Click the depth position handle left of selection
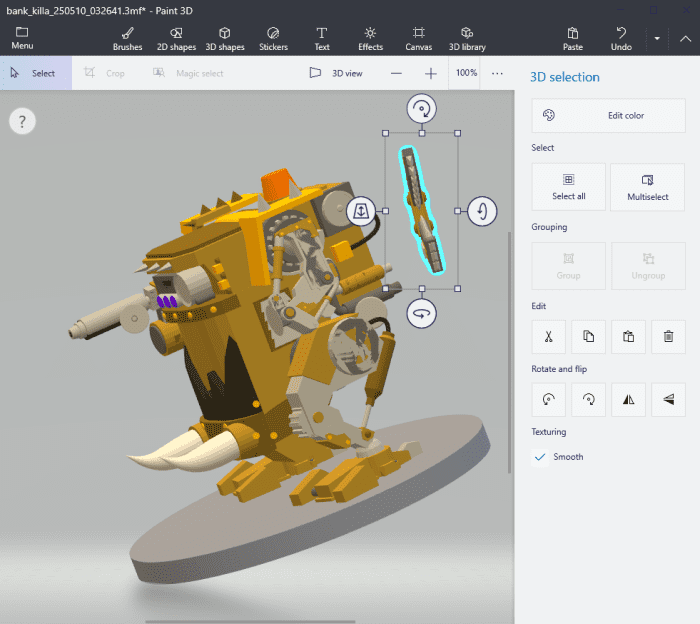The width and height of the screenshot is (700, 624). (361, 211)
